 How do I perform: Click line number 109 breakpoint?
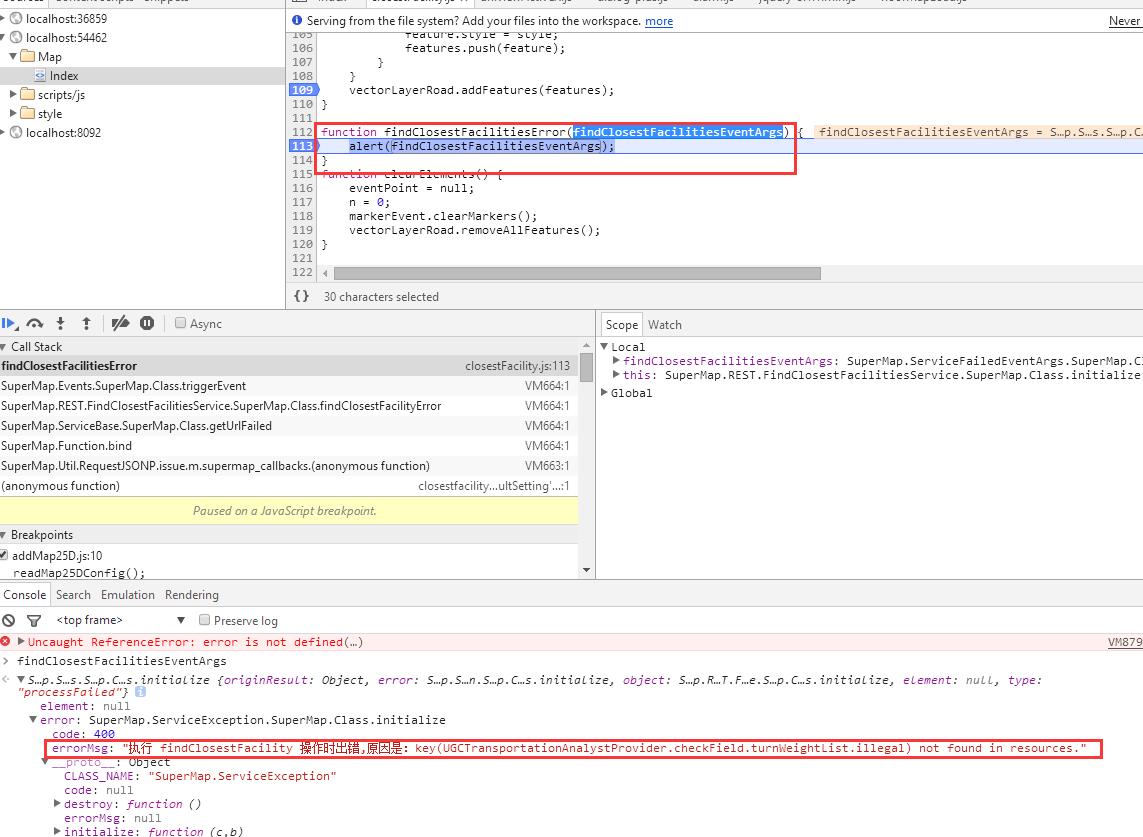click(x=303, y=90)
